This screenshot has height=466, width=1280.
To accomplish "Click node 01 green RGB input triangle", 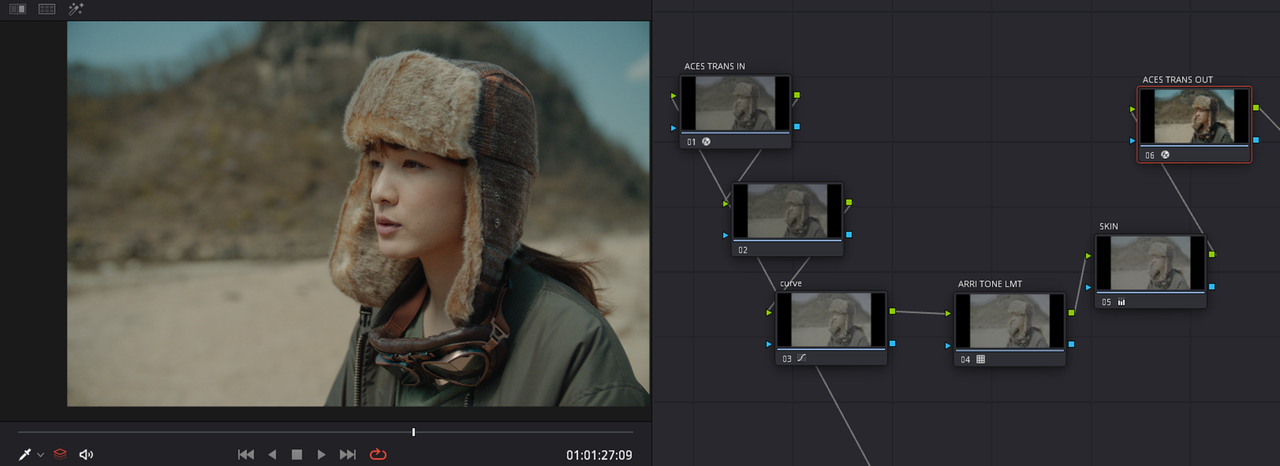I will pyautogui.click(x=675, y=97).
